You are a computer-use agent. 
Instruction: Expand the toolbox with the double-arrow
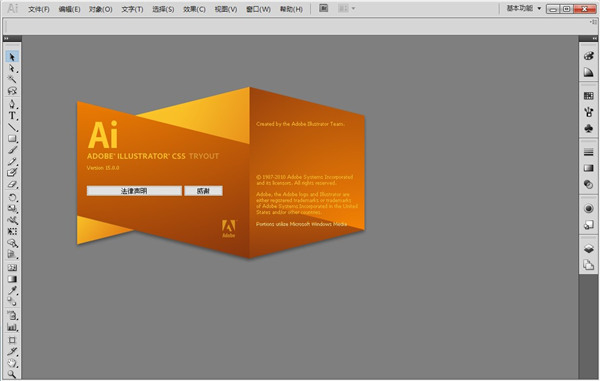(x=6, y=38)
